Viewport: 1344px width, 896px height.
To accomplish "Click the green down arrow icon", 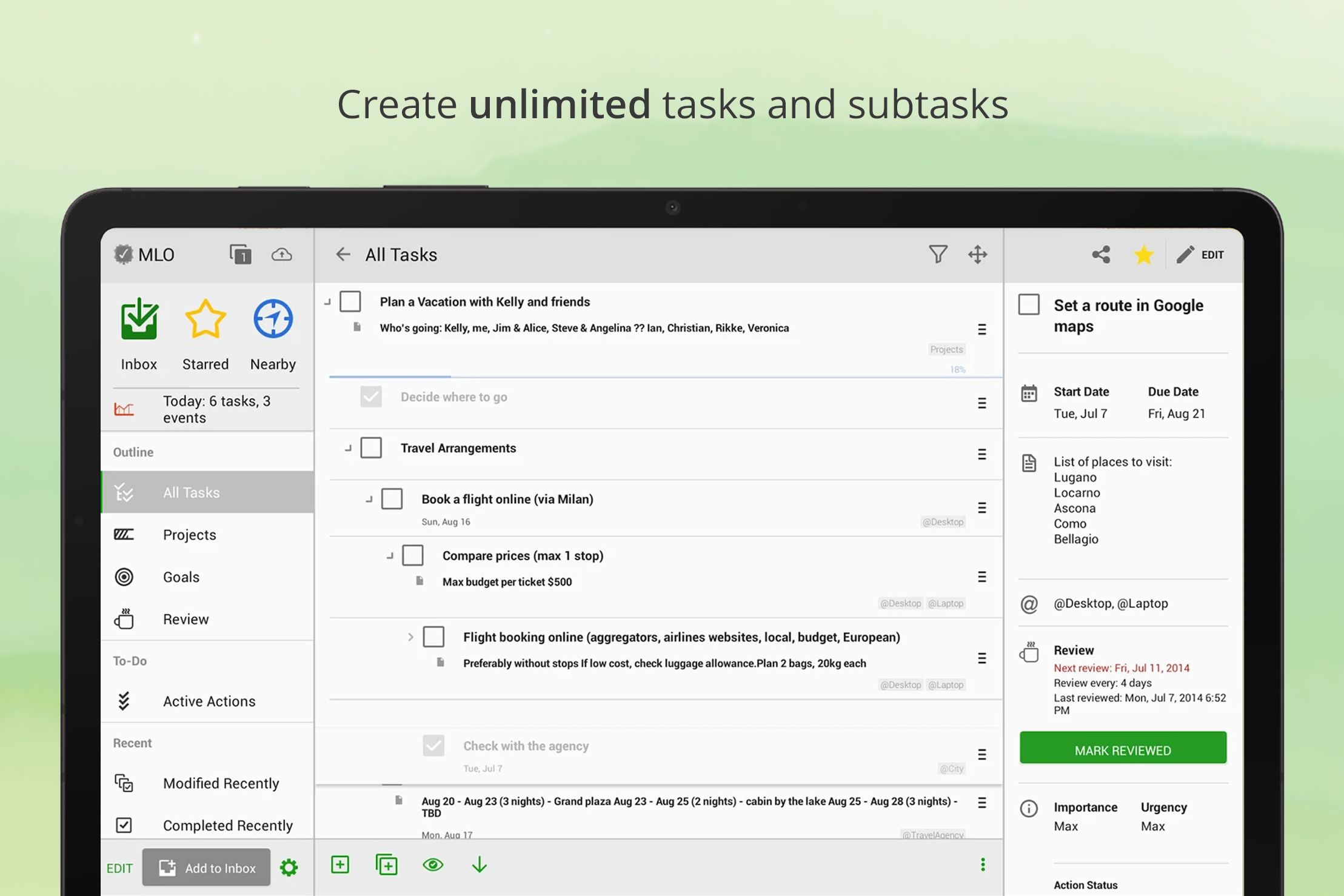I will [x=479, y=864].
